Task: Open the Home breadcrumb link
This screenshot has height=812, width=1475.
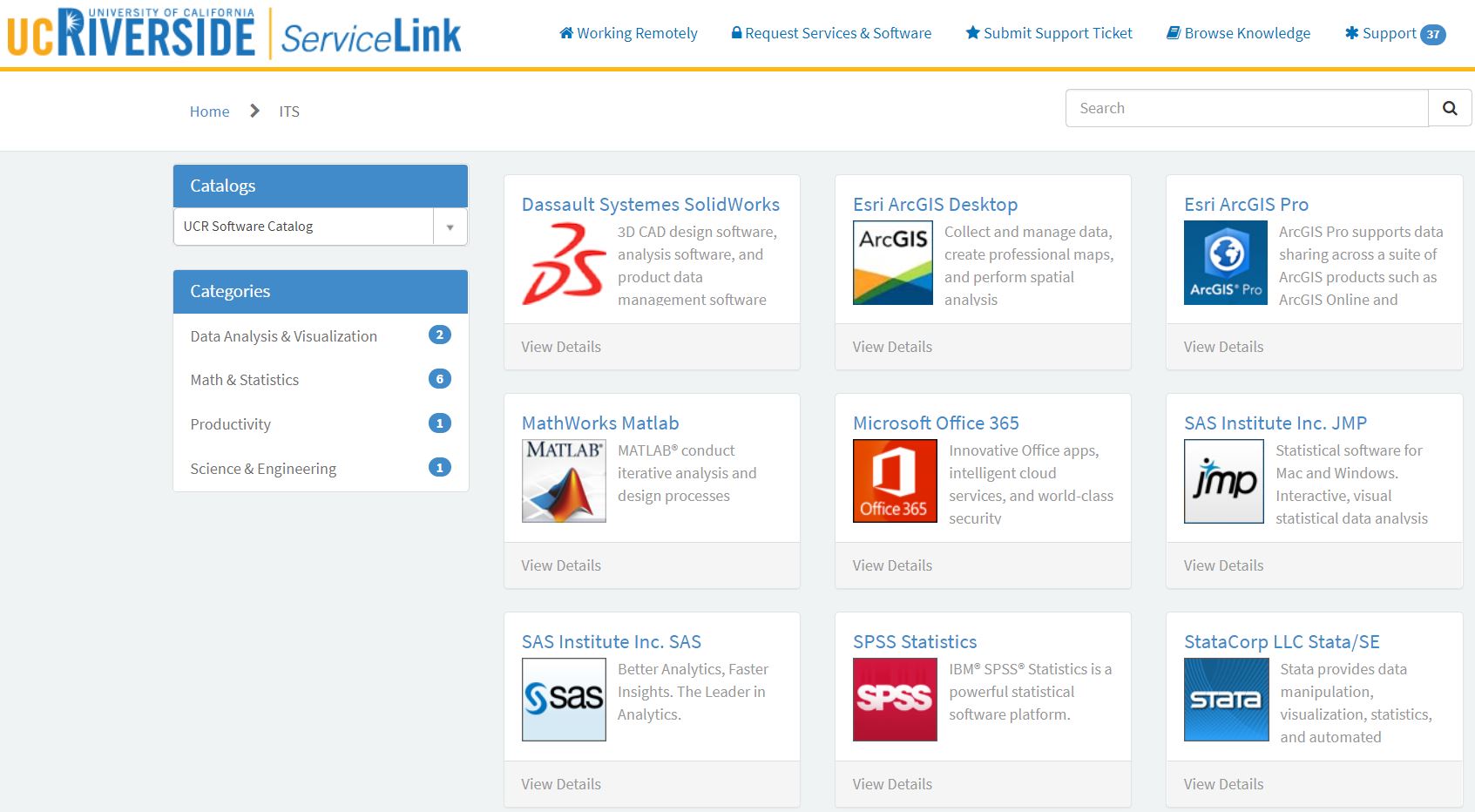Action: 209,112
